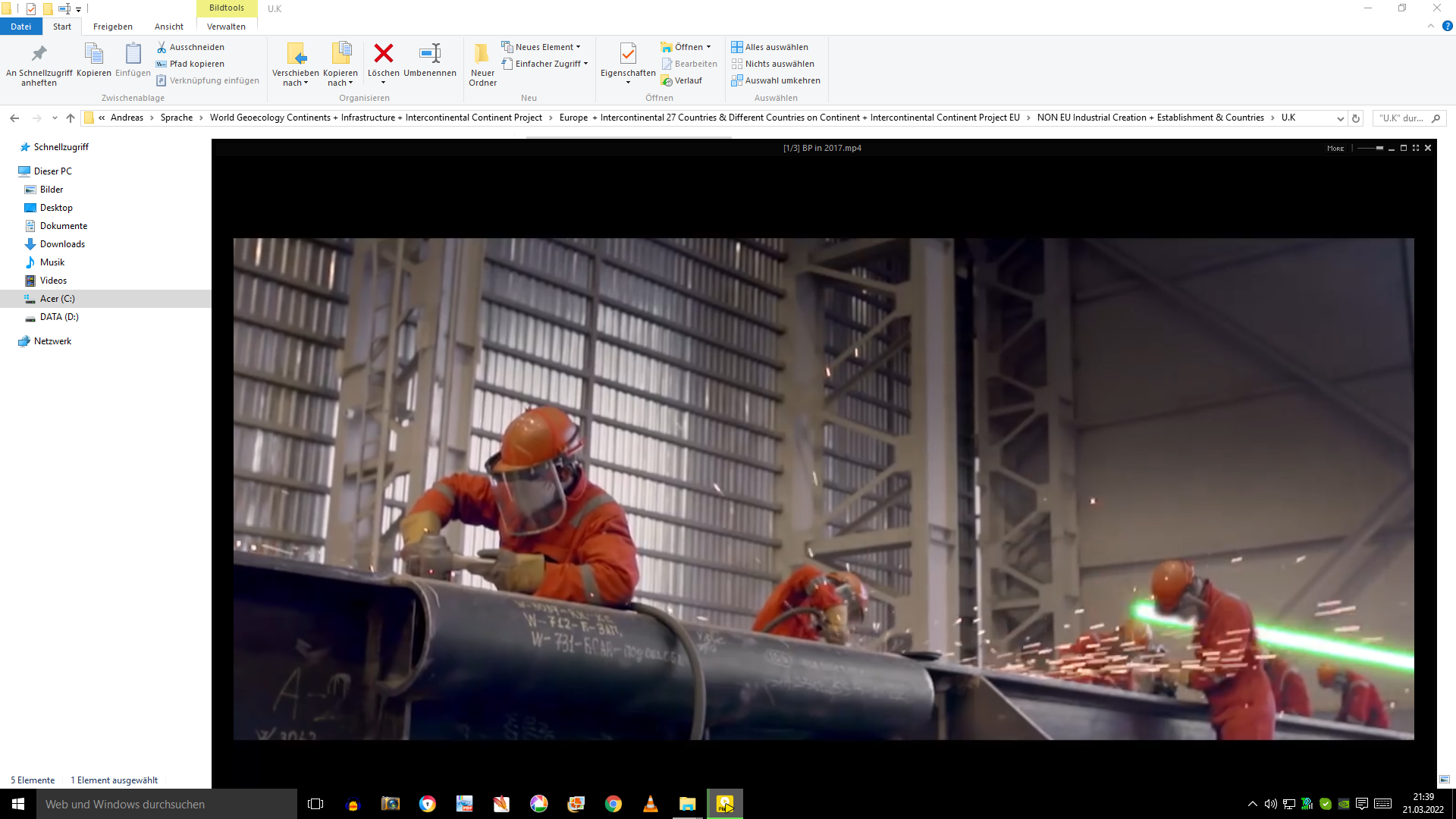Click Nichts auswählen
This screenshot has width=1456, height=819.
[773, 64]
